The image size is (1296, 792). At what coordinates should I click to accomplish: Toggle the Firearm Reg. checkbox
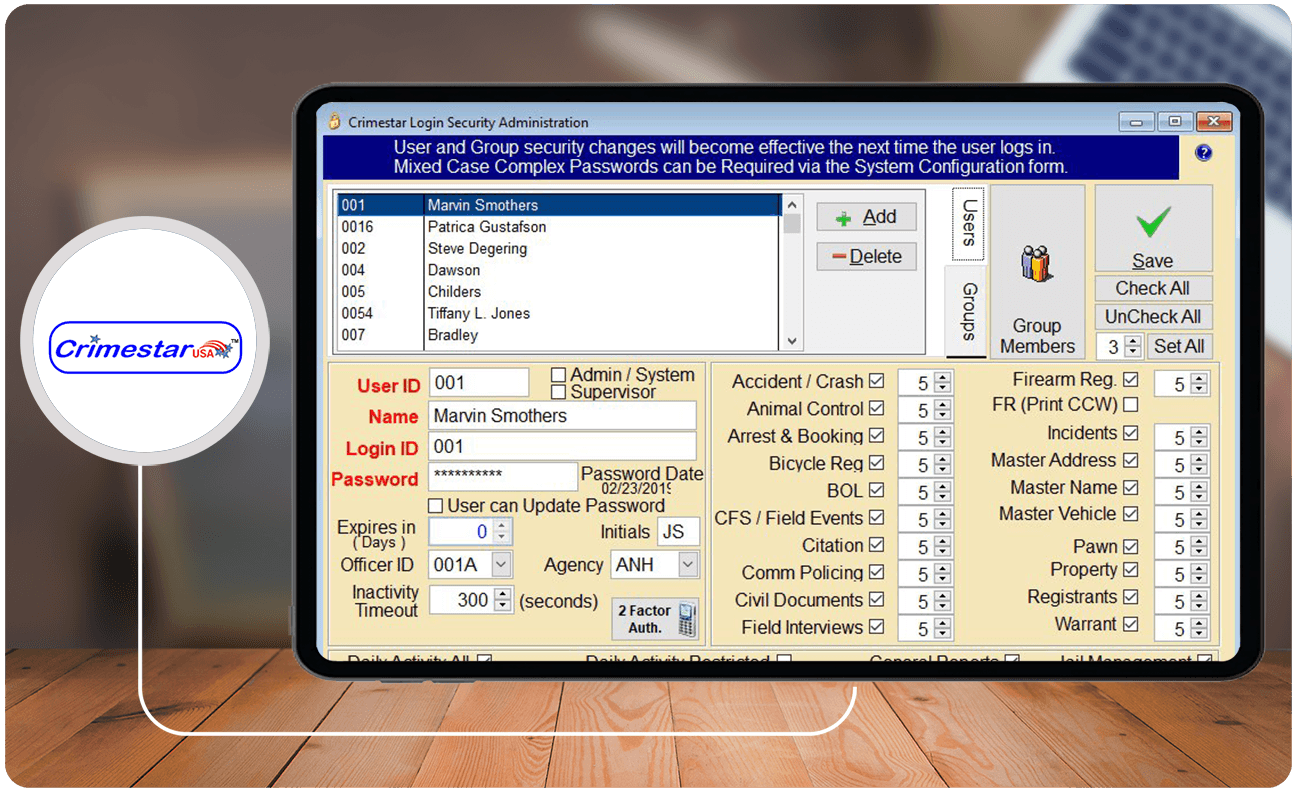click(1131, 379)
